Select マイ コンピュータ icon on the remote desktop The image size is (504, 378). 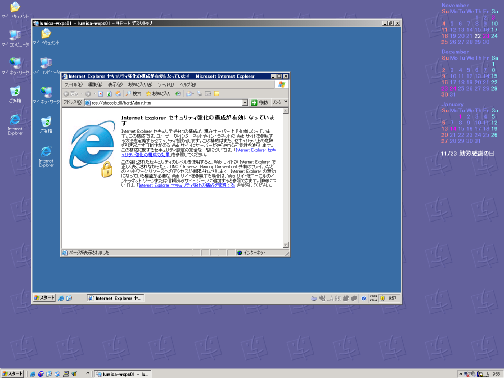point(46,65)
